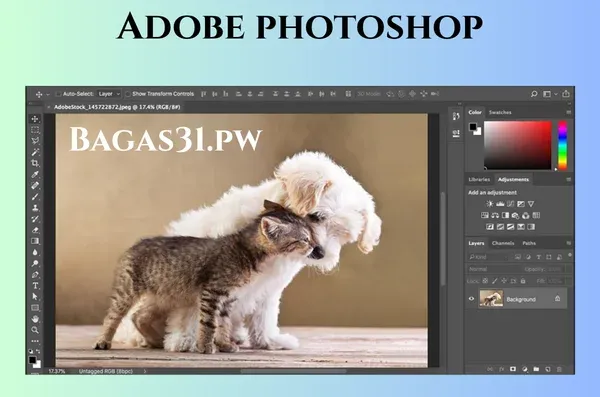Expand status bar info arrow

(145, 371)
